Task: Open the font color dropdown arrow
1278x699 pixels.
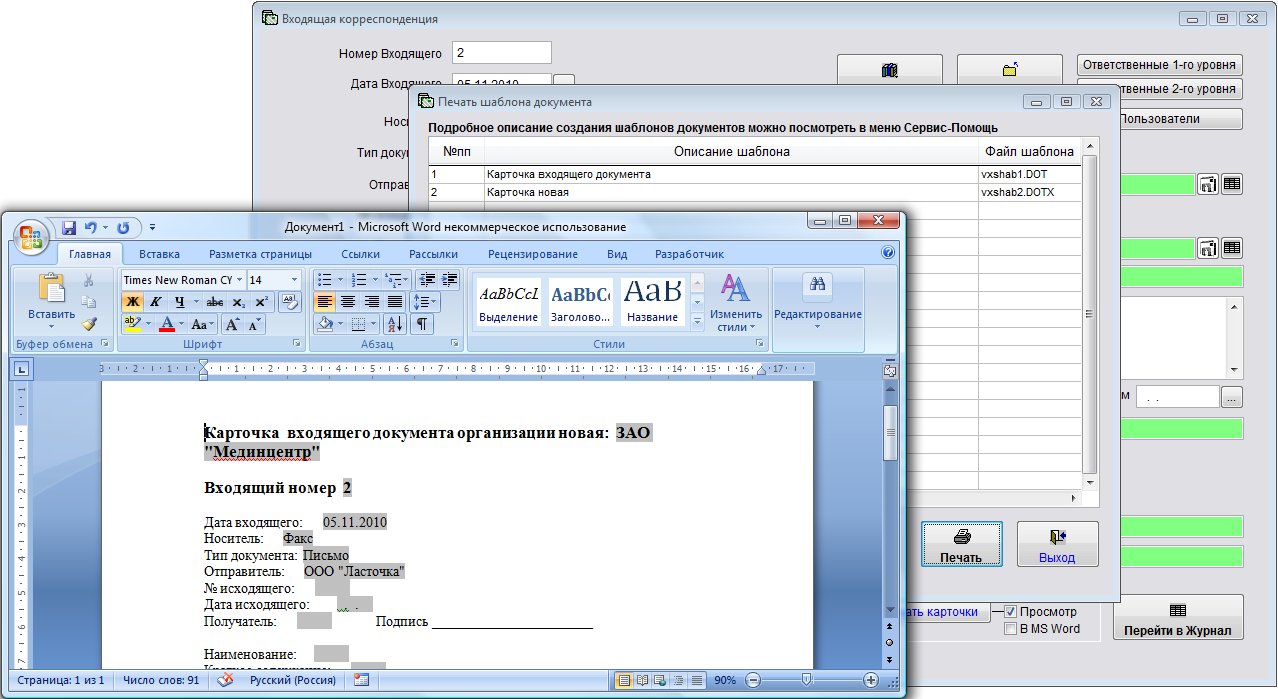Action: point(182,324)
